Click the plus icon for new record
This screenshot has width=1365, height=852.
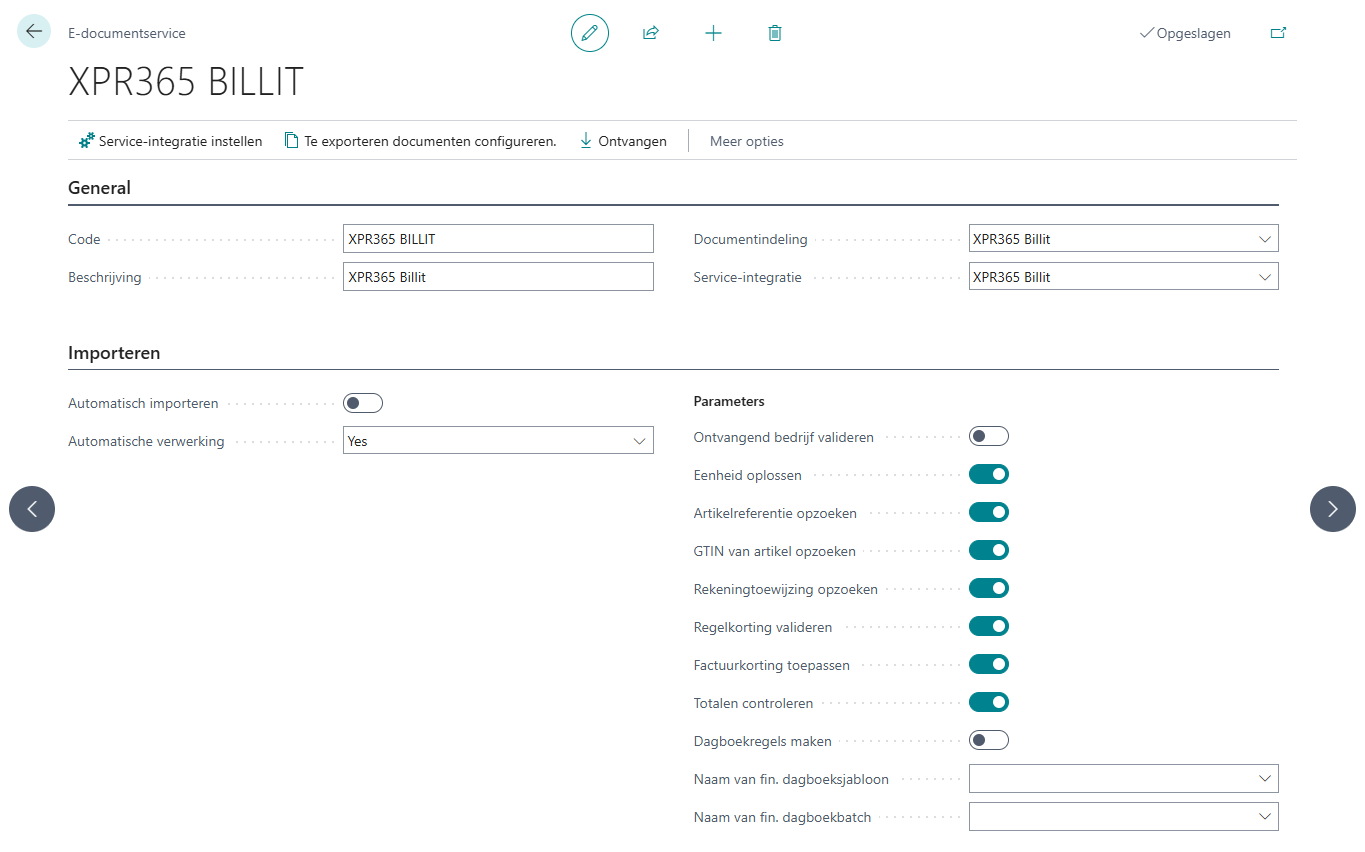713,33
